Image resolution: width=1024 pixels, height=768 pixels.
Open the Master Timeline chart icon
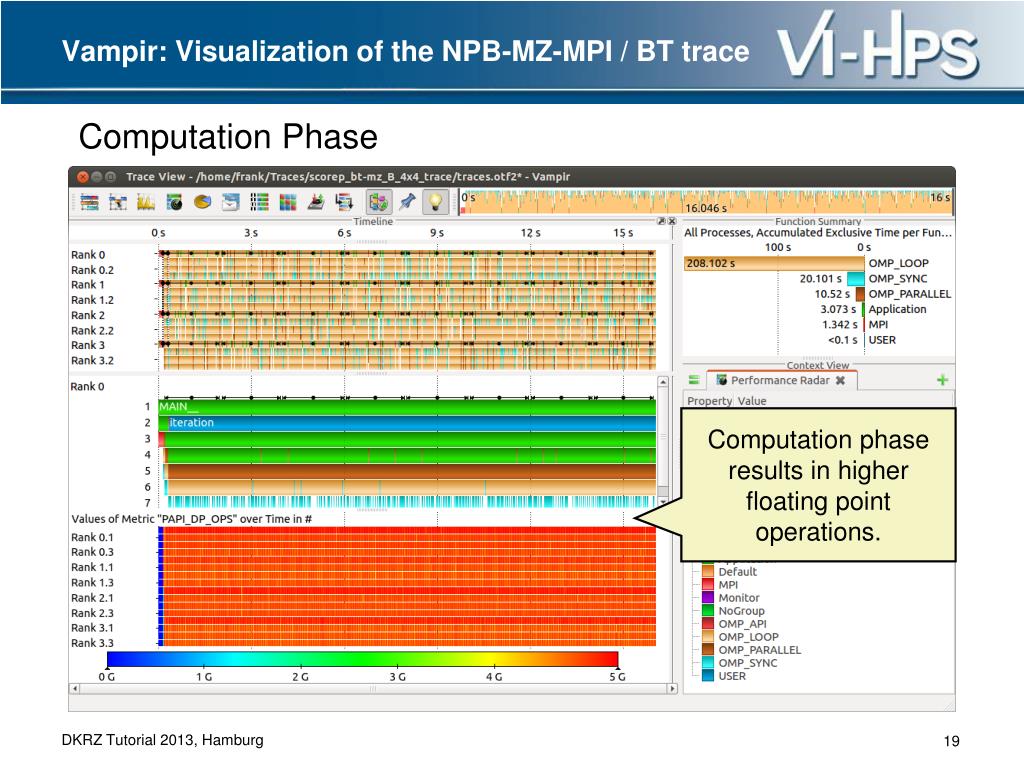coord(89,202)
